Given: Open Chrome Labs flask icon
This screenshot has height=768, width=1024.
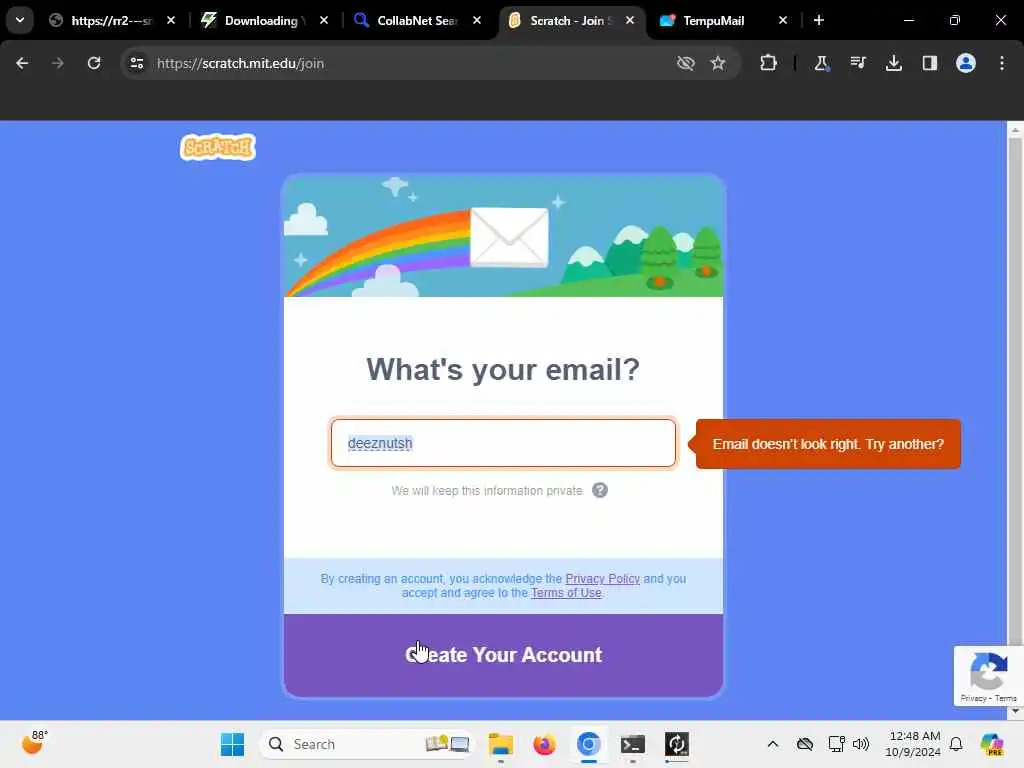Looking at the screenshot, I should 821,63.
